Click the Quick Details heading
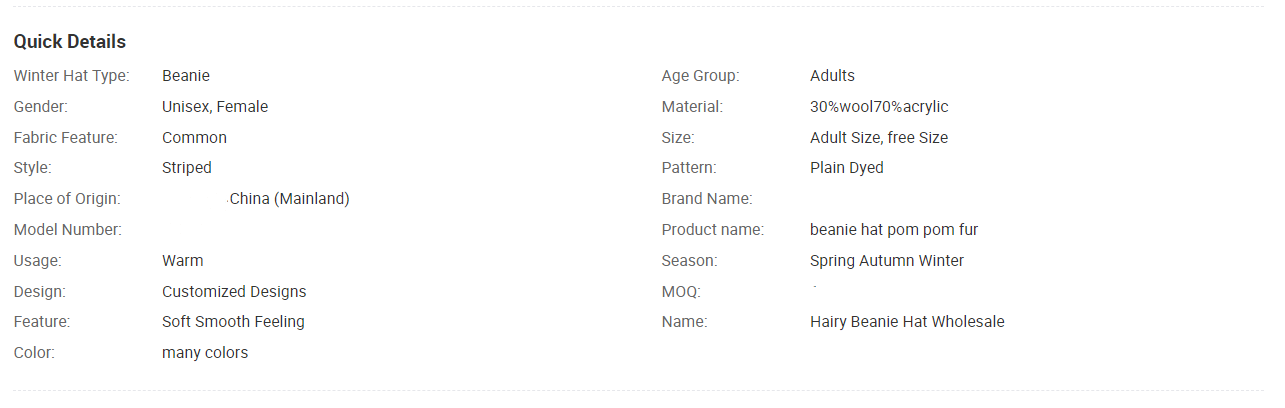The image size is (1285, 408). click(70, 42)
